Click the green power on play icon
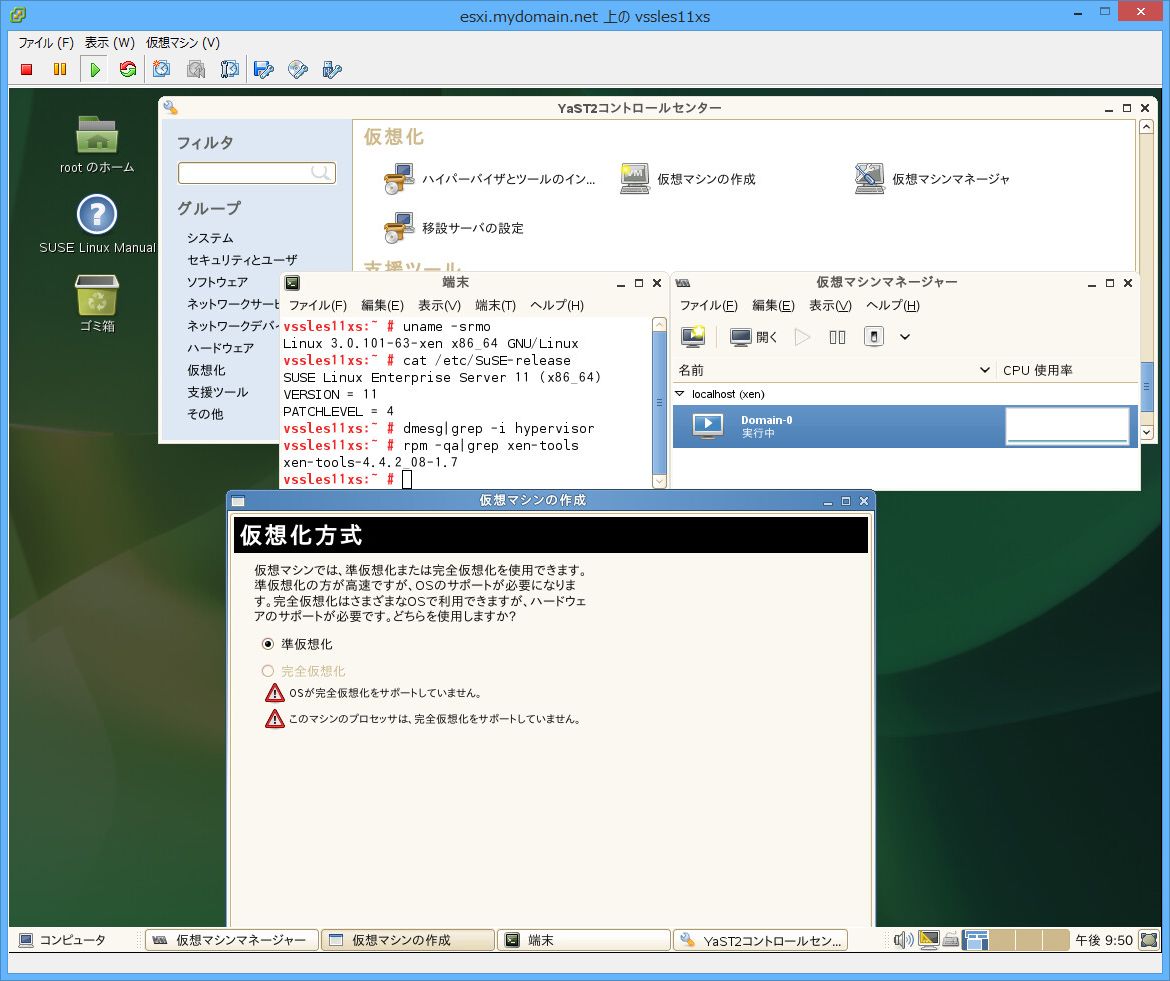This screenshot has width=1170, height=981. tap(95, 69)
